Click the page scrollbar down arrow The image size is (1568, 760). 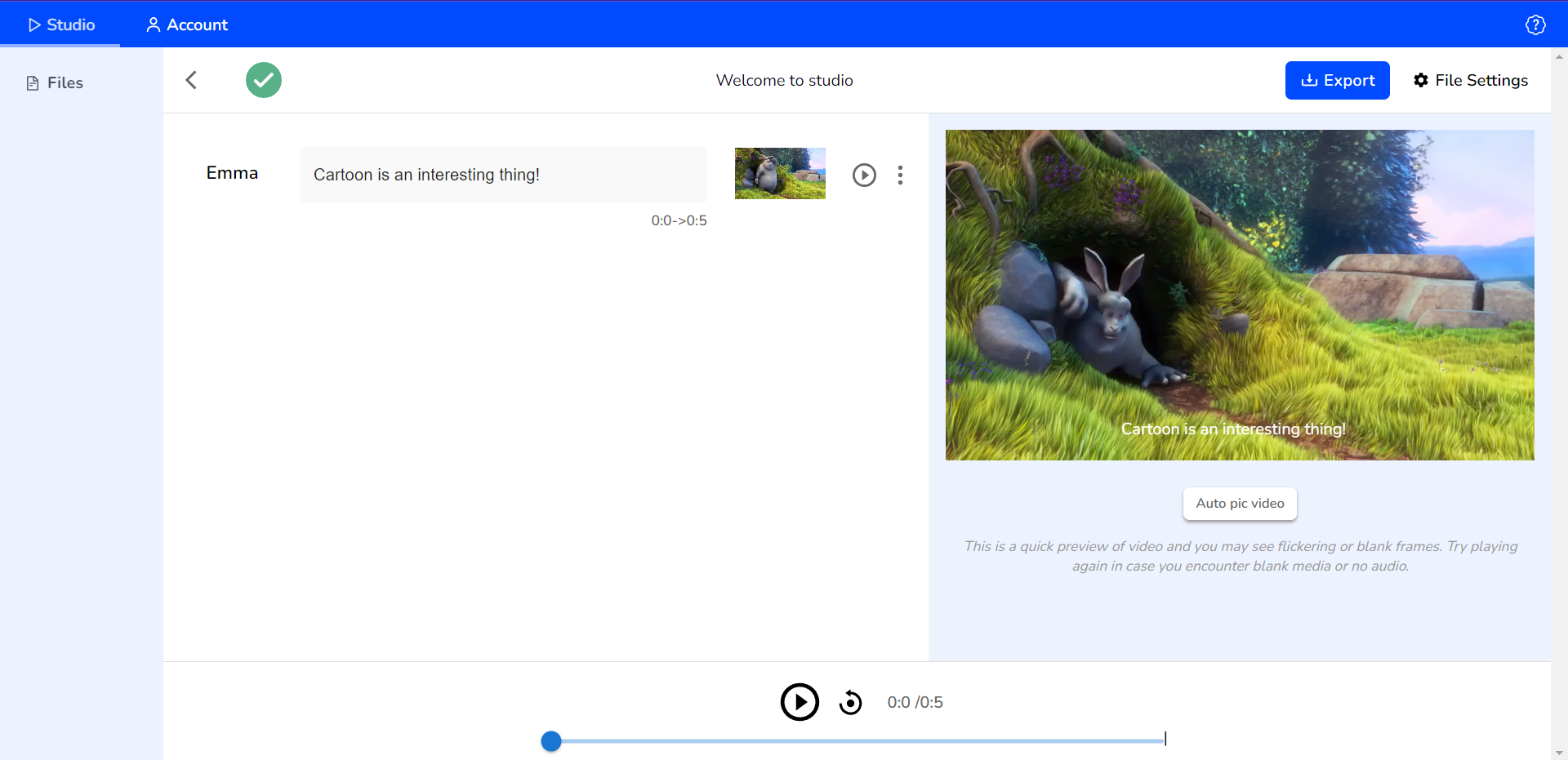pyautogui.click(x=1559, y=753)
